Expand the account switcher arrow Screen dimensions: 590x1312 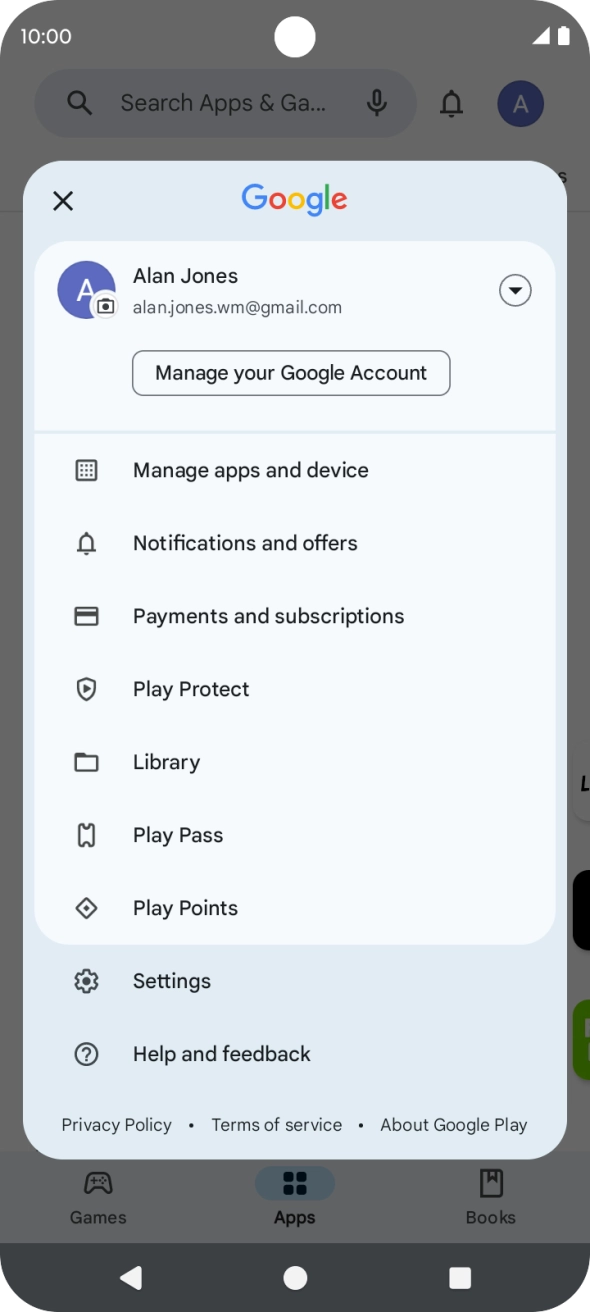(515, 291)
